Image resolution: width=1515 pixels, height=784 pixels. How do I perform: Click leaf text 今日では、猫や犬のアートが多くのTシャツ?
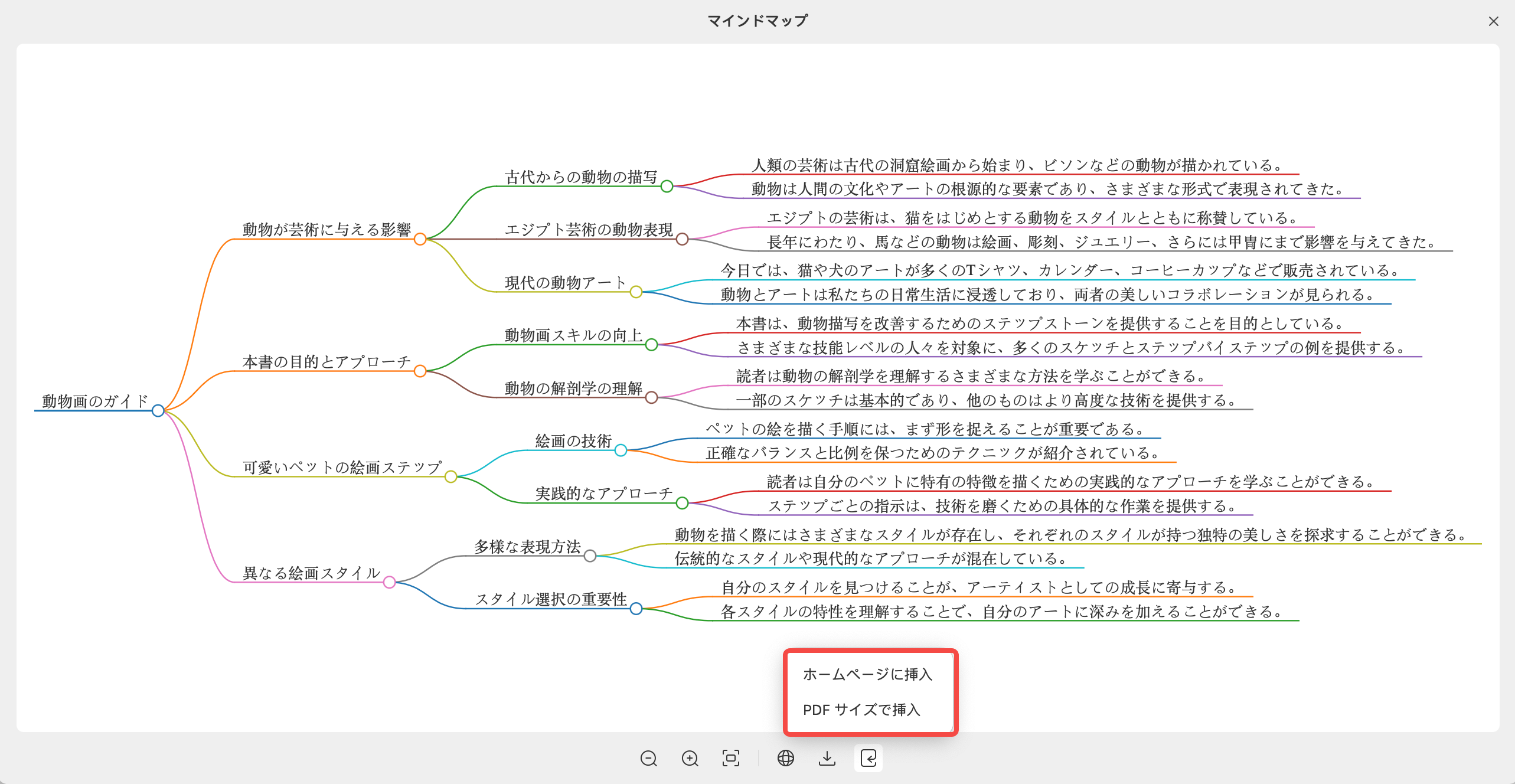point(1059,270)
